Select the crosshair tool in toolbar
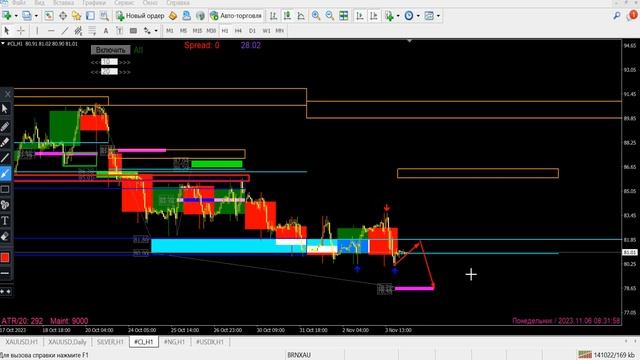 click(x=20, y=31)
